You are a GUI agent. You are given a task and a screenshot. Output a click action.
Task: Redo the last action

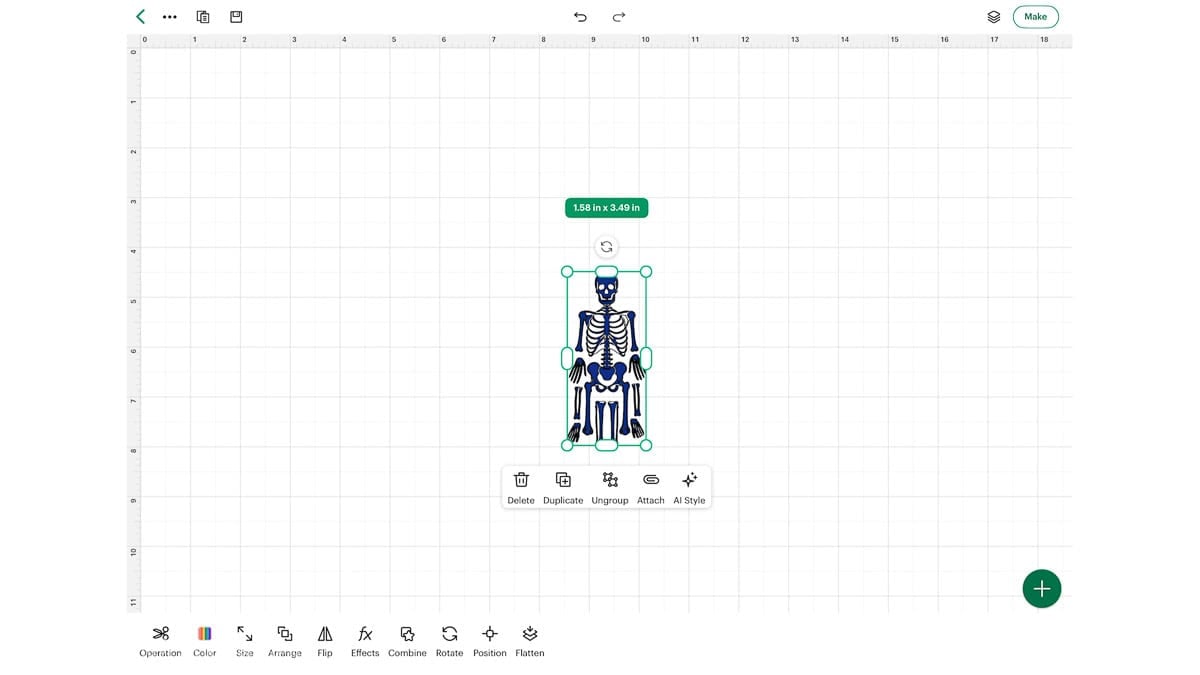pos(619,17)
